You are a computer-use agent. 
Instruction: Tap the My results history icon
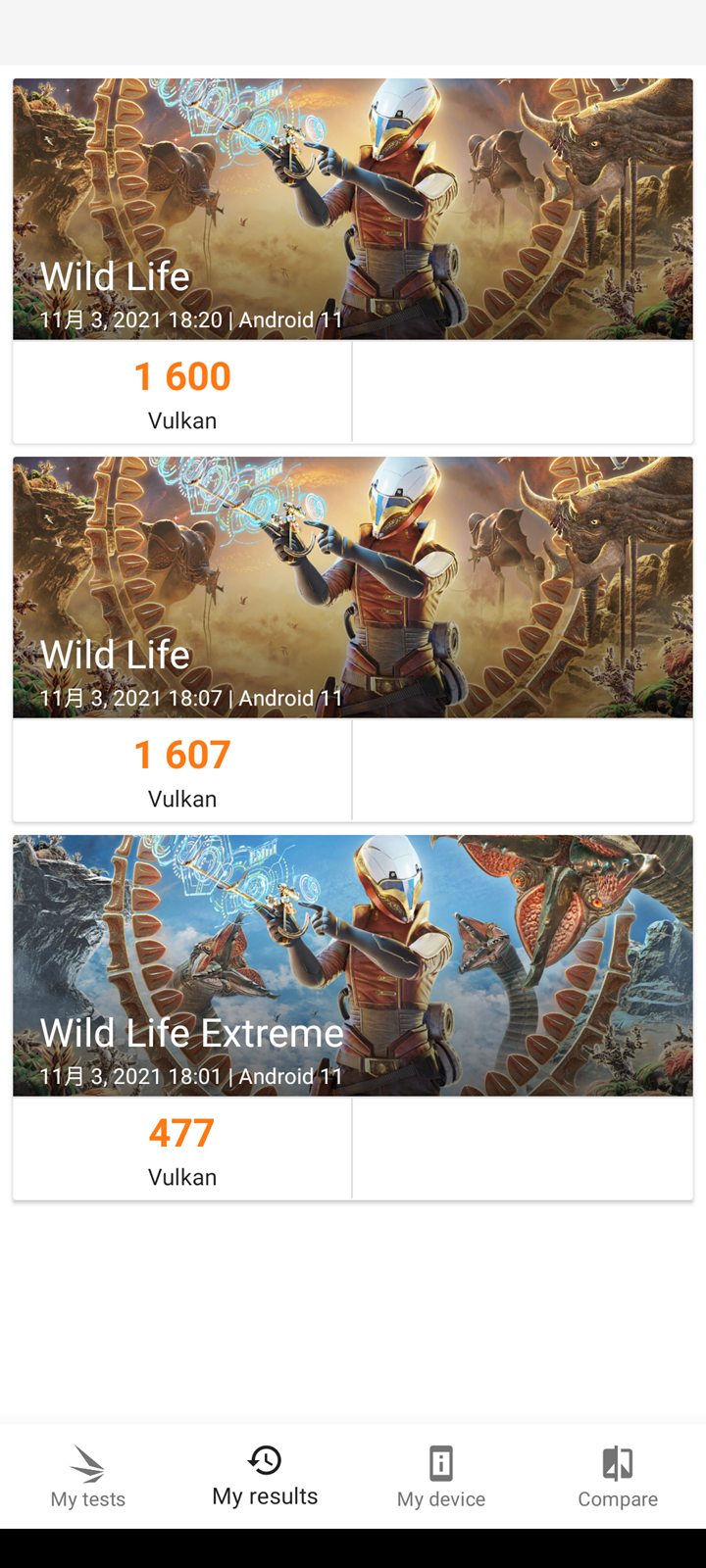[265, 1460]
